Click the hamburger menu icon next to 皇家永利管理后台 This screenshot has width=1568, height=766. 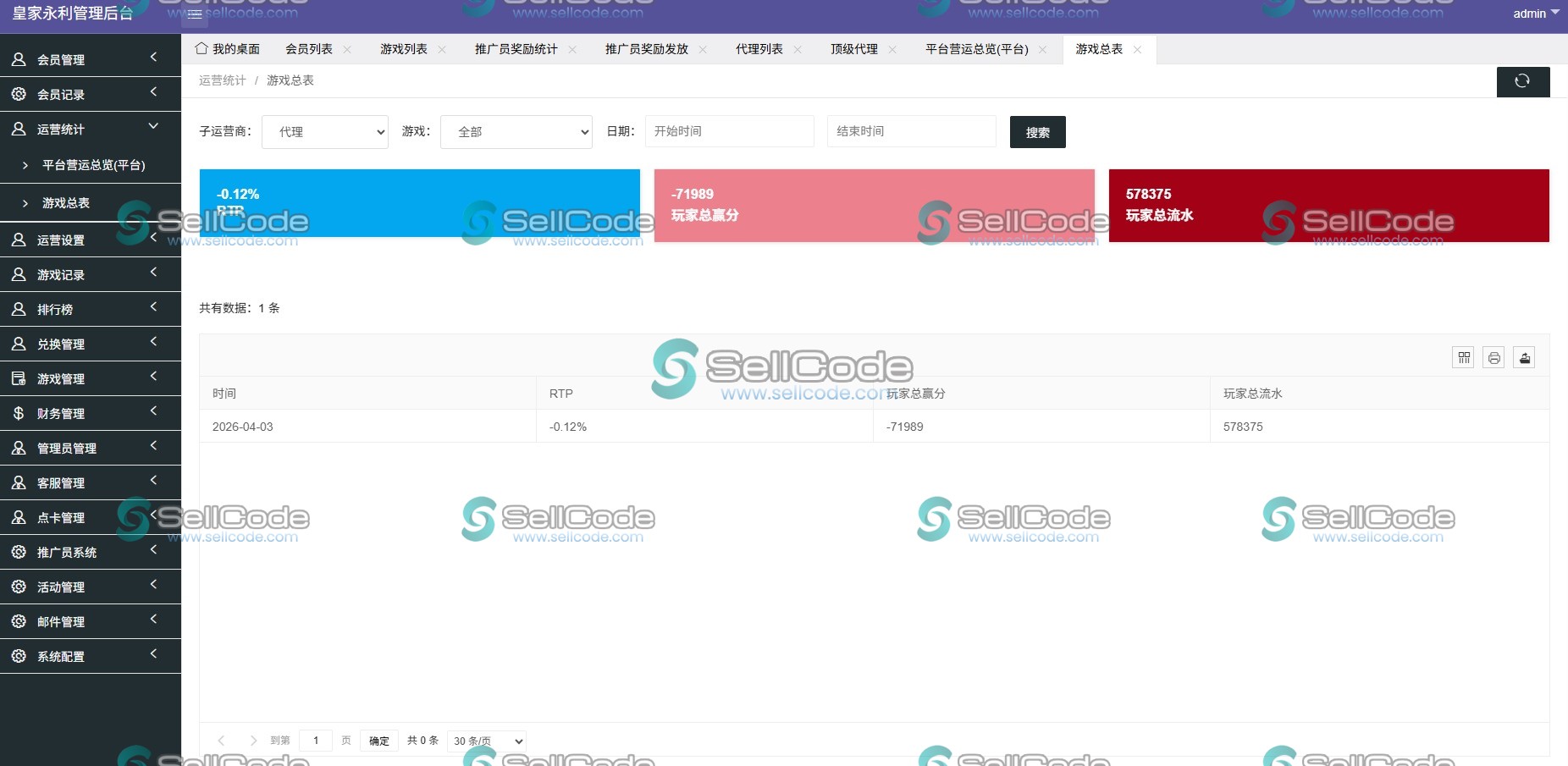coord(194,14)
